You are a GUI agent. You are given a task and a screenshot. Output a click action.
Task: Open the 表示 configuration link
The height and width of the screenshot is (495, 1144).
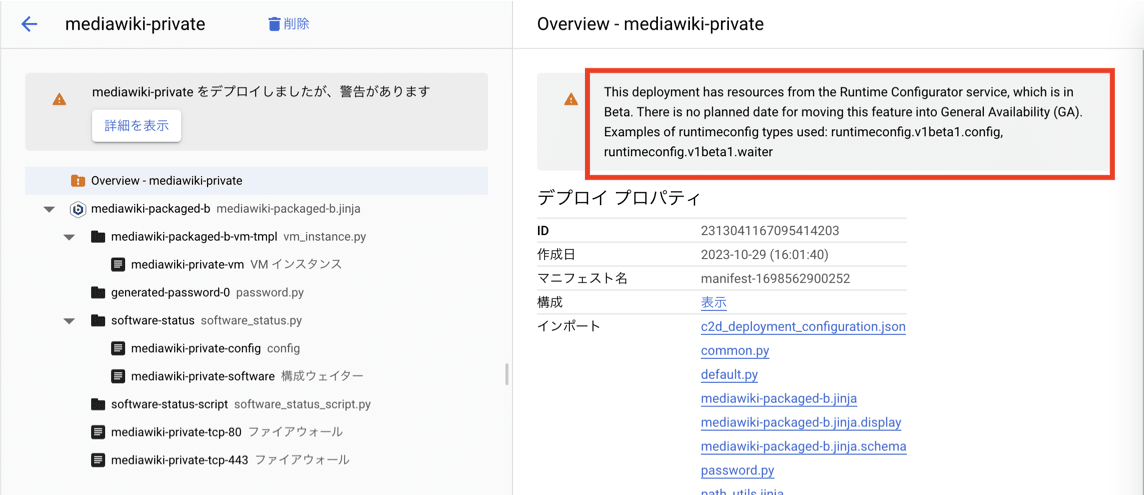[x=714, y=302]
